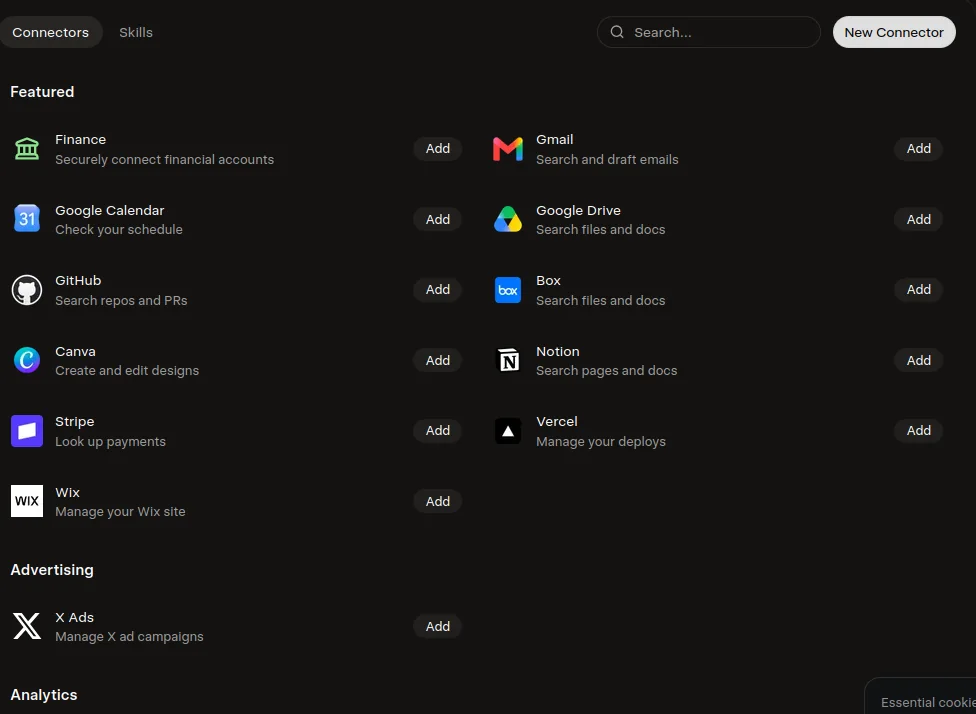Click the Finance bank icon
The width and height of the screenshot is (976, 714).
click(x=27, y=149)
